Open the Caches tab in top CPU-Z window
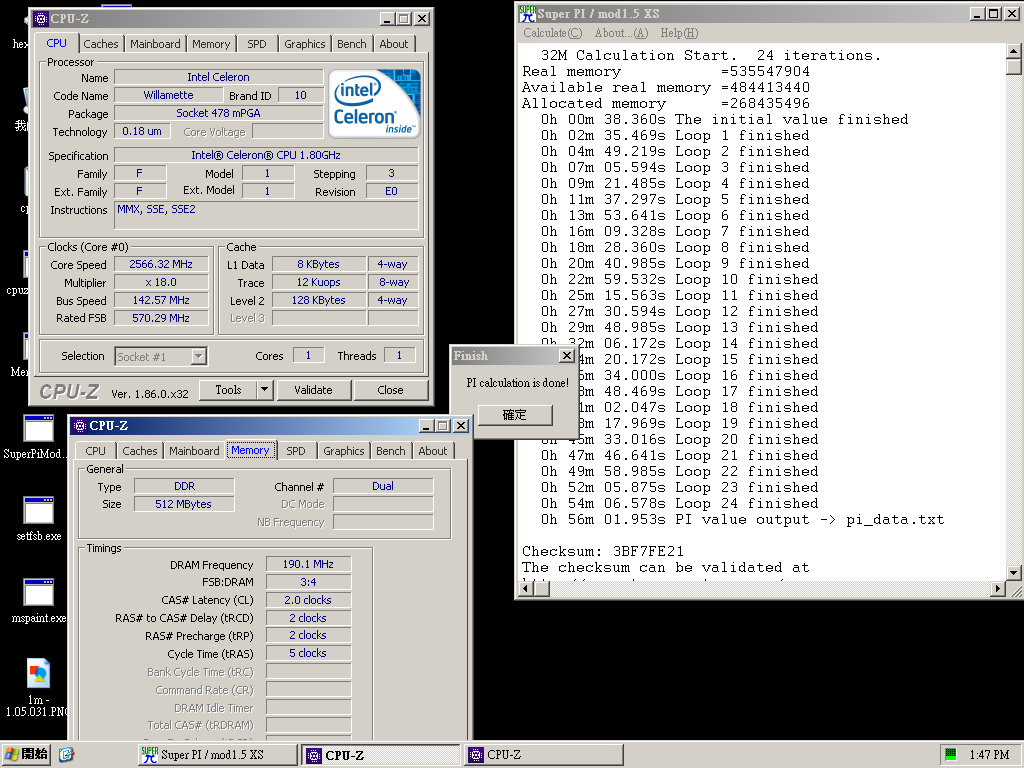The width and height of the screenshot is (1024, 768). (x=101, y=44)
